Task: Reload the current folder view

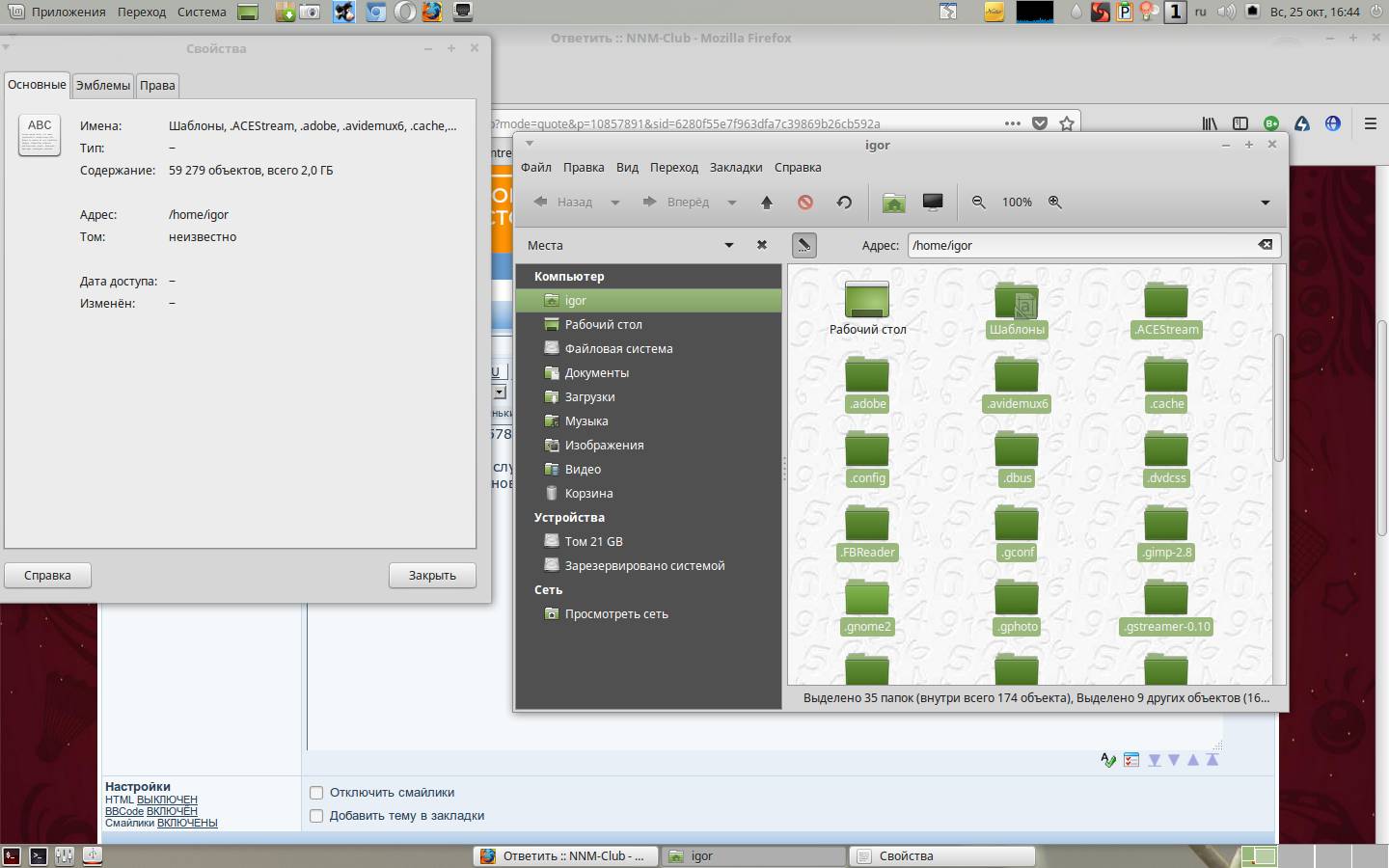Action: [844, 203]
